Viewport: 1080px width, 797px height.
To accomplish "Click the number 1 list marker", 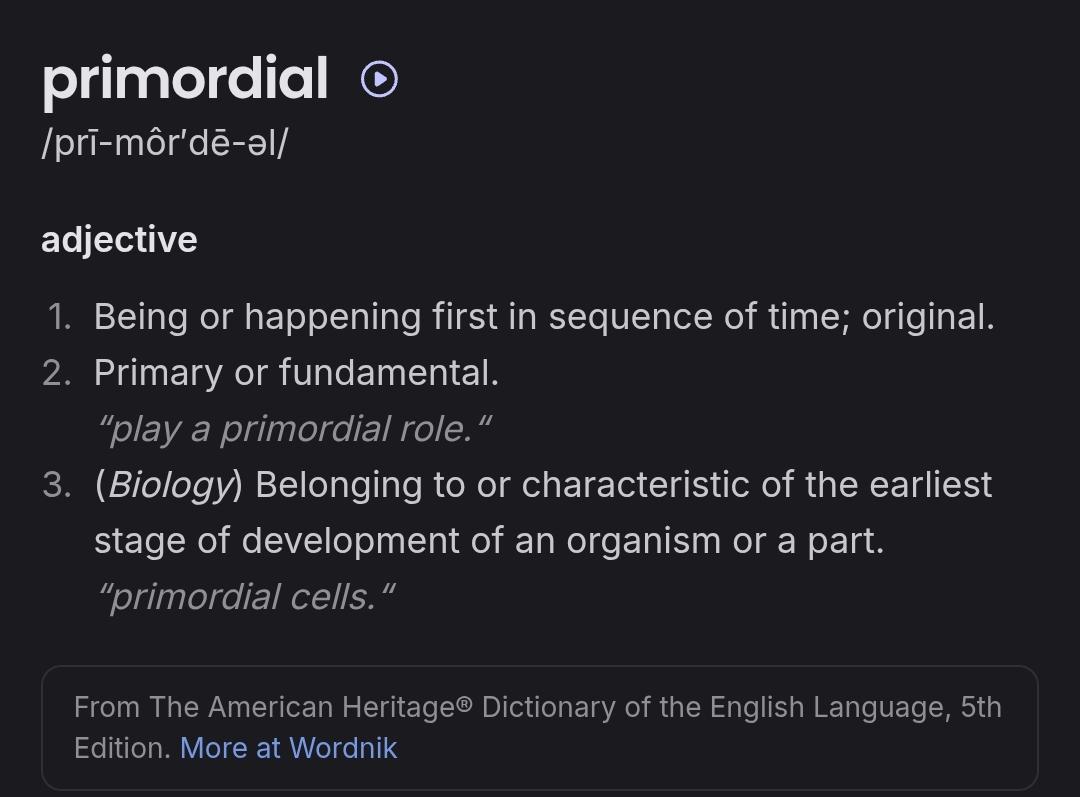I will (60, 318).
